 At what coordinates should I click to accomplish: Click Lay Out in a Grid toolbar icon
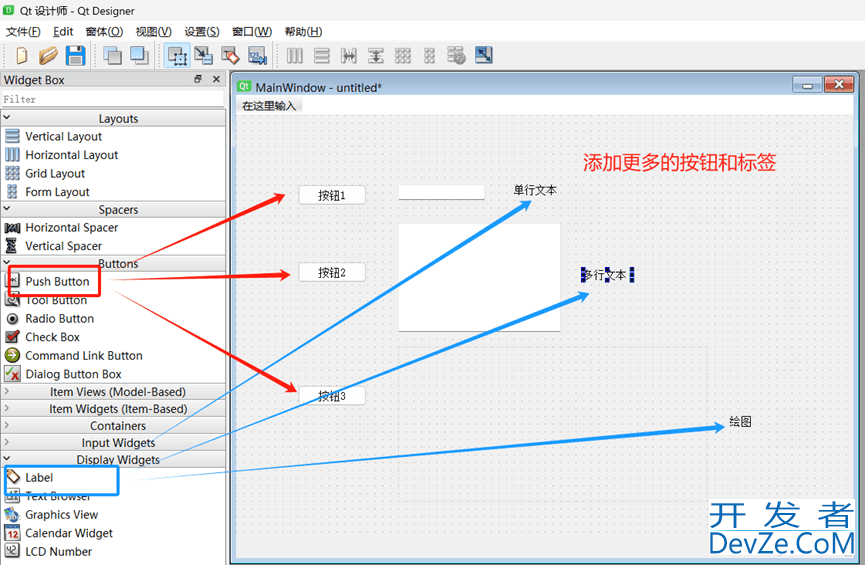click(x=403, y=56)
